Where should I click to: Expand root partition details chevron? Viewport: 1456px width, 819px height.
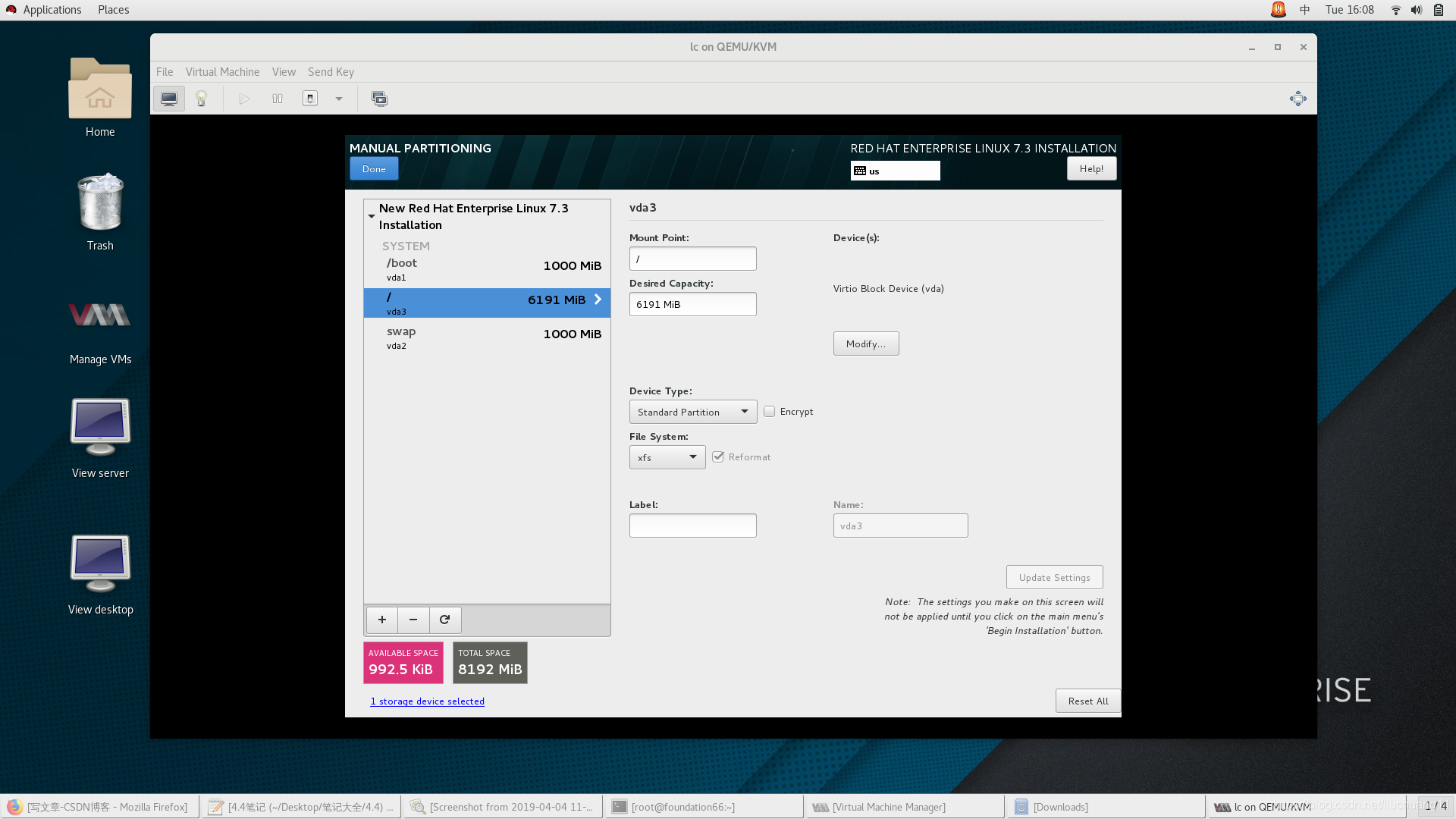[598, 300]
